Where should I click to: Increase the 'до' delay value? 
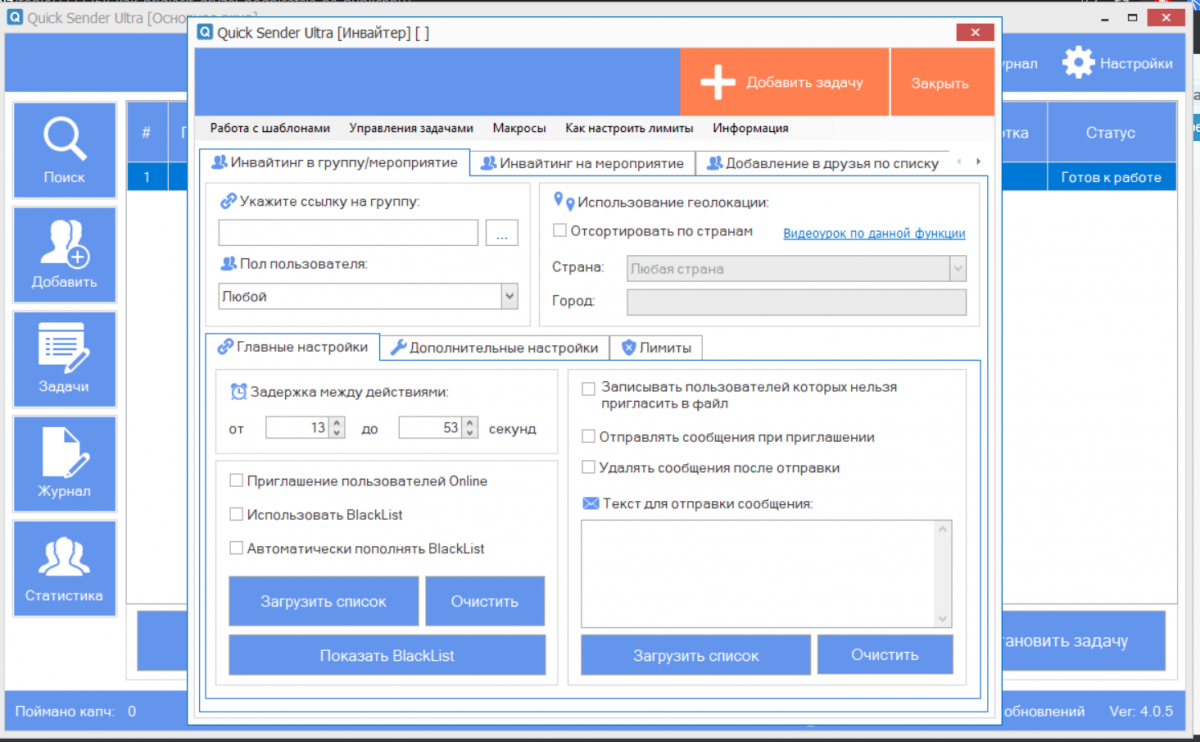pos(470,423)
